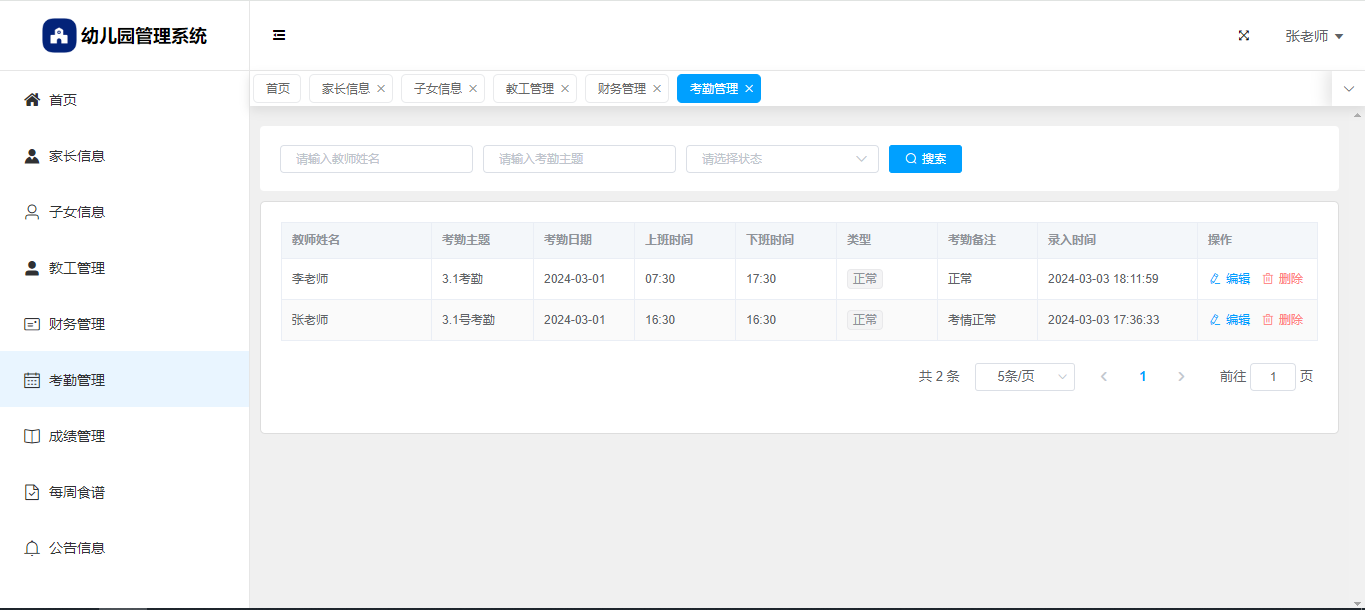Image resolution: width=1365 pixels, height=610 pixels.
Task: Close the 考勤管理 tab
Action: coord(749,89)
